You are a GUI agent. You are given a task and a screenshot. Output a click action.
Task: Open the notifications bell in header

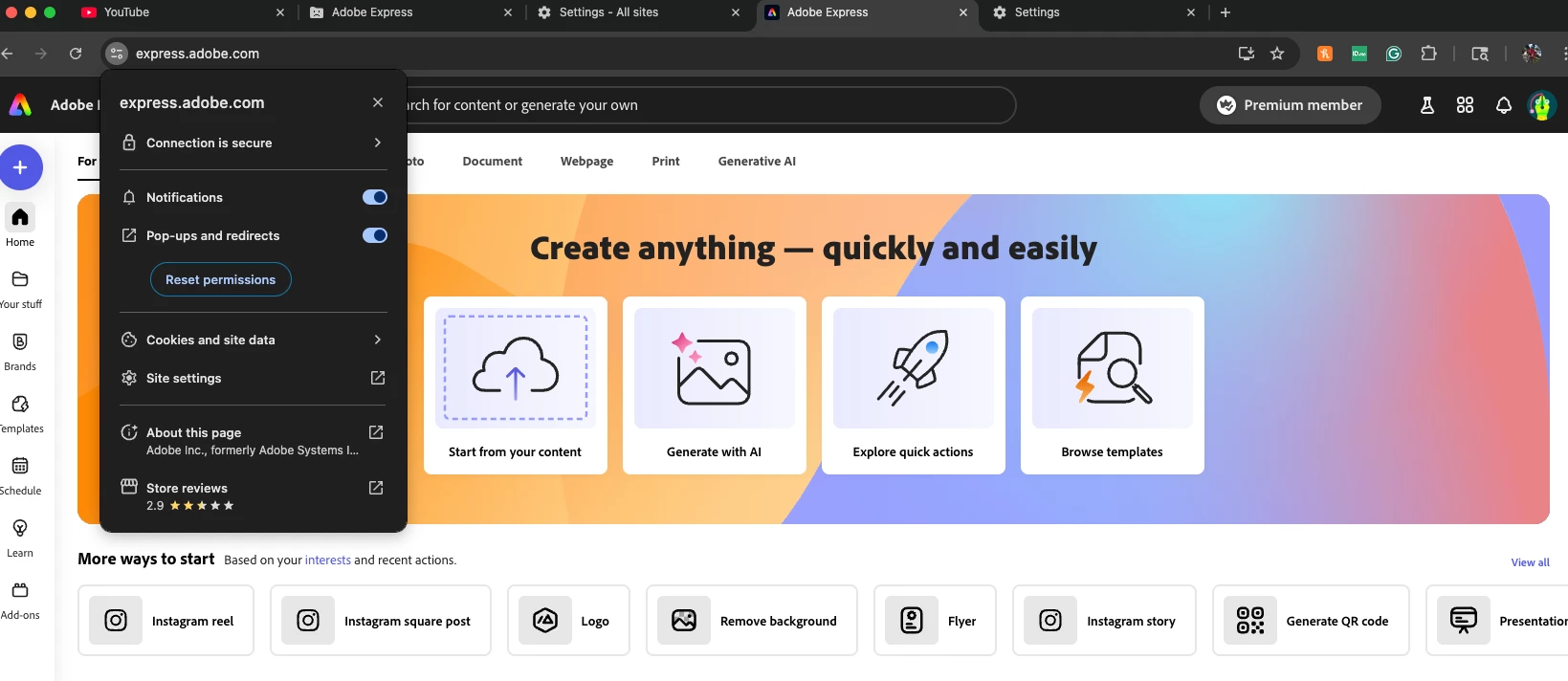click(1503, 105)
